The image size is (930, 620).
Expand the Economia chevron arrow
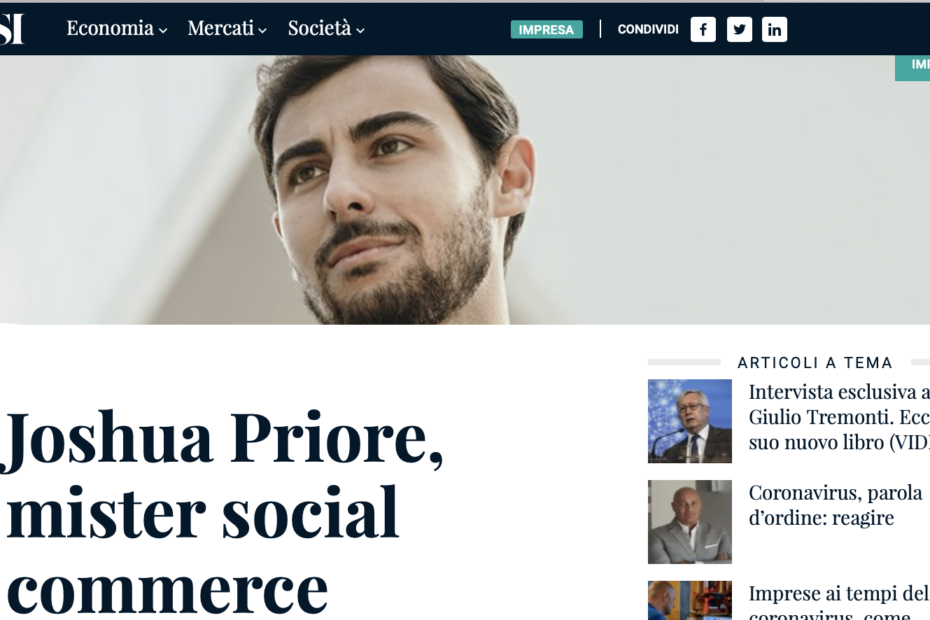[x=163, y=30]
